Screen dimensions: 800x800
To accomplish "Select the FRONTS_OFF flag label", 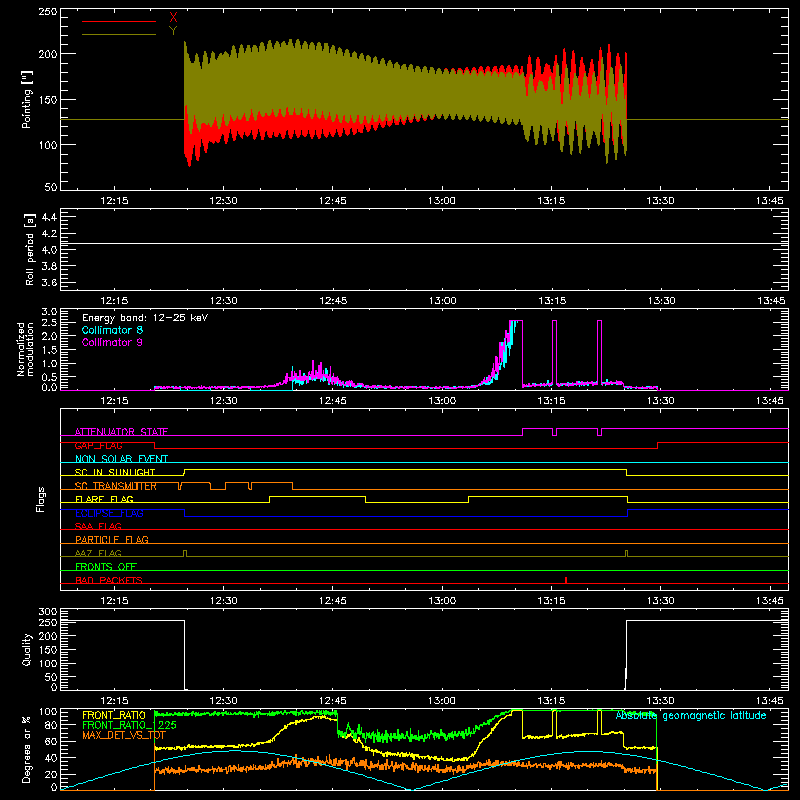I will tap(106, 567).
